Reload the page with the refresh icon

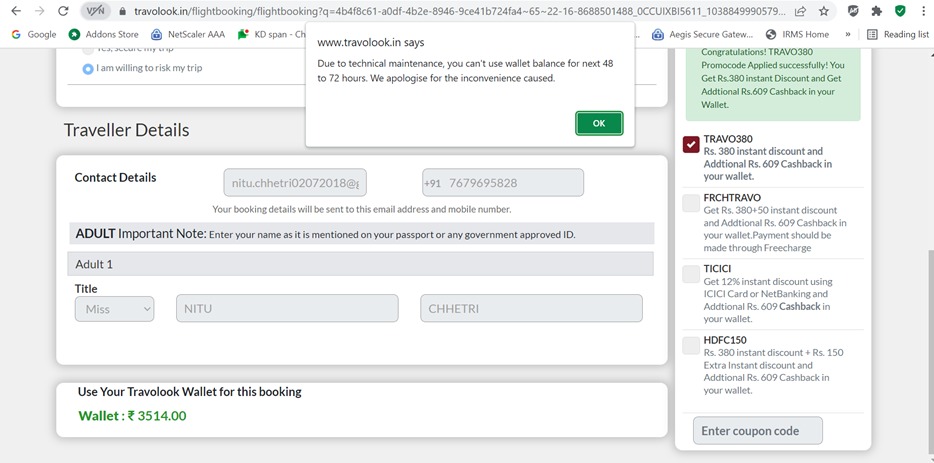pos(63,11)
